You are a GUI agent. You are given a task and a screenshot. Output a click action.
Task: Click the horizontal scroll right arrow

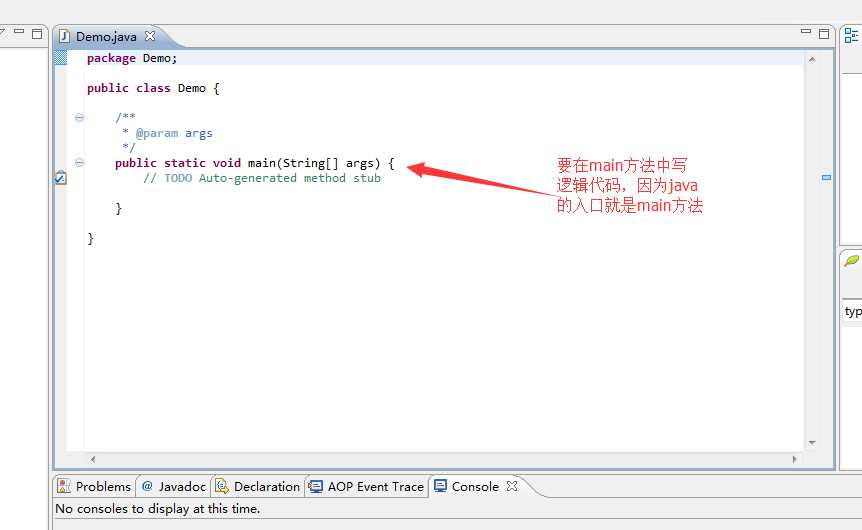pyautogui.click(x=794, y=459)
